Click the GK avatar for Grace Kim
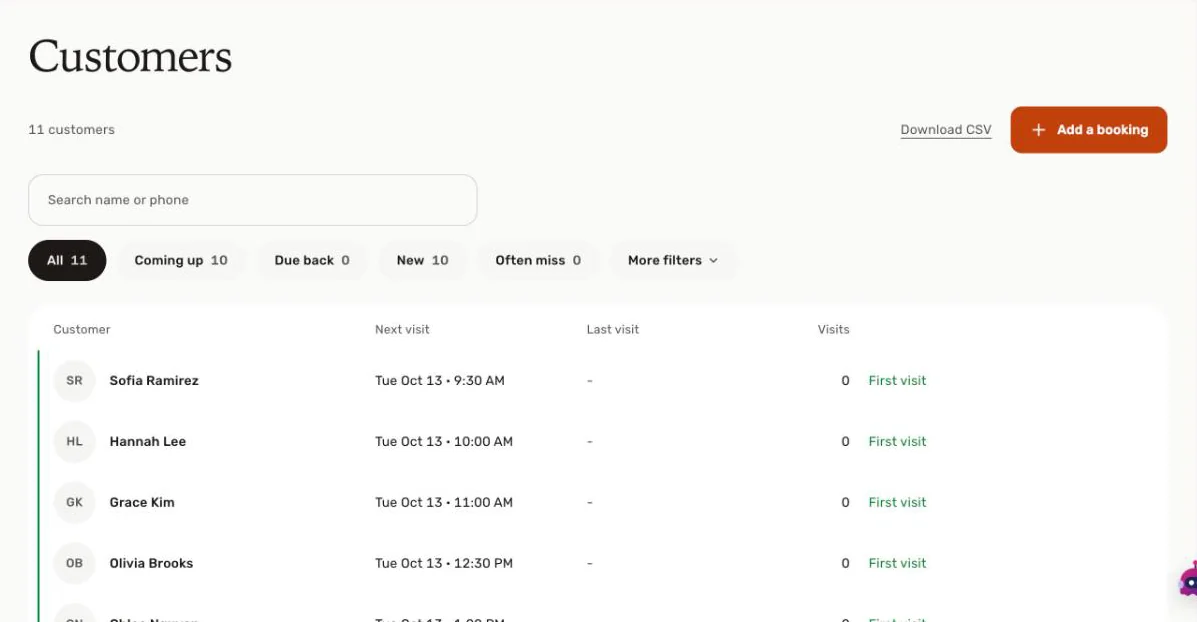 pos(74,502)
